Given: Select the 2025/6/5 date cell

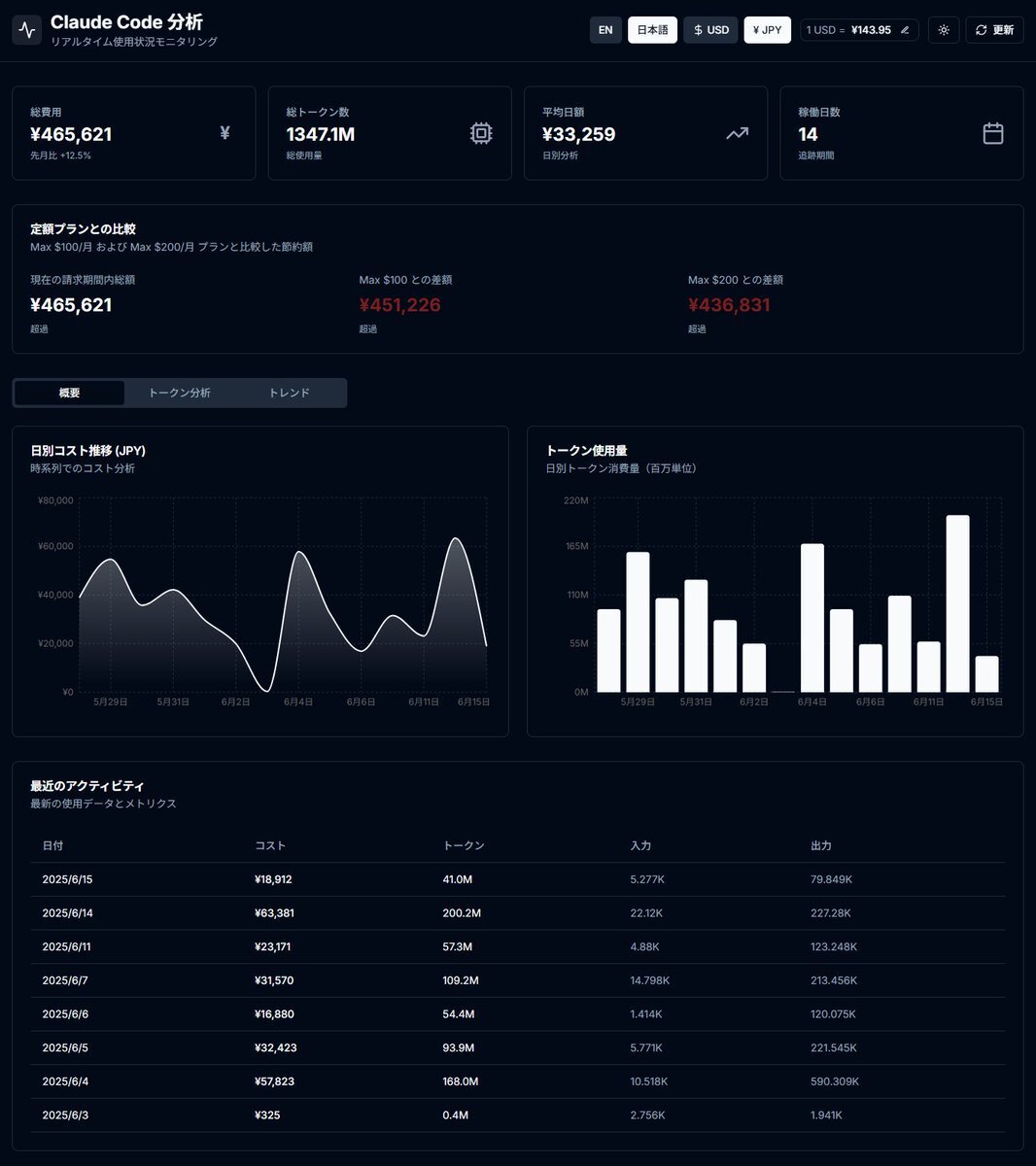Looking at the screenshot, I should click(64, 1047).
